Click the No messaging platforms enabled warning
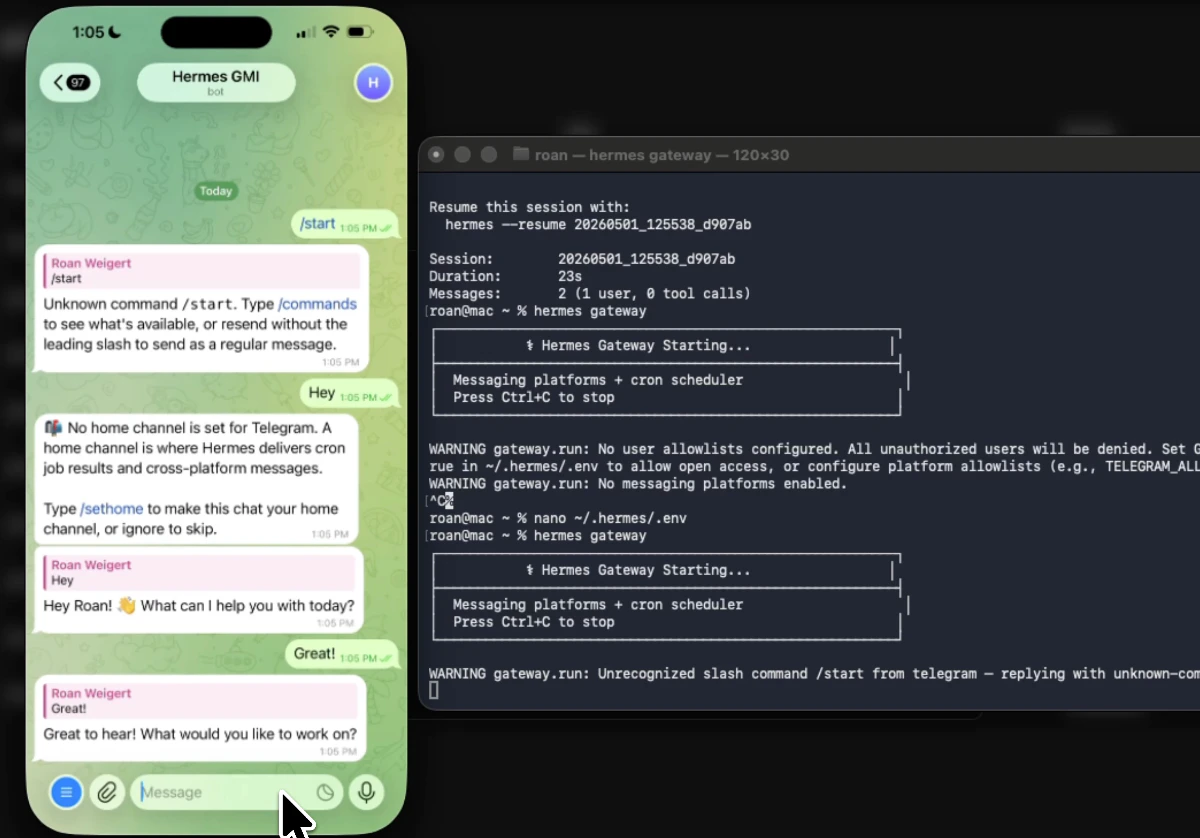Viewport: 1200px width, 838px height. click(x=638, y=484)
